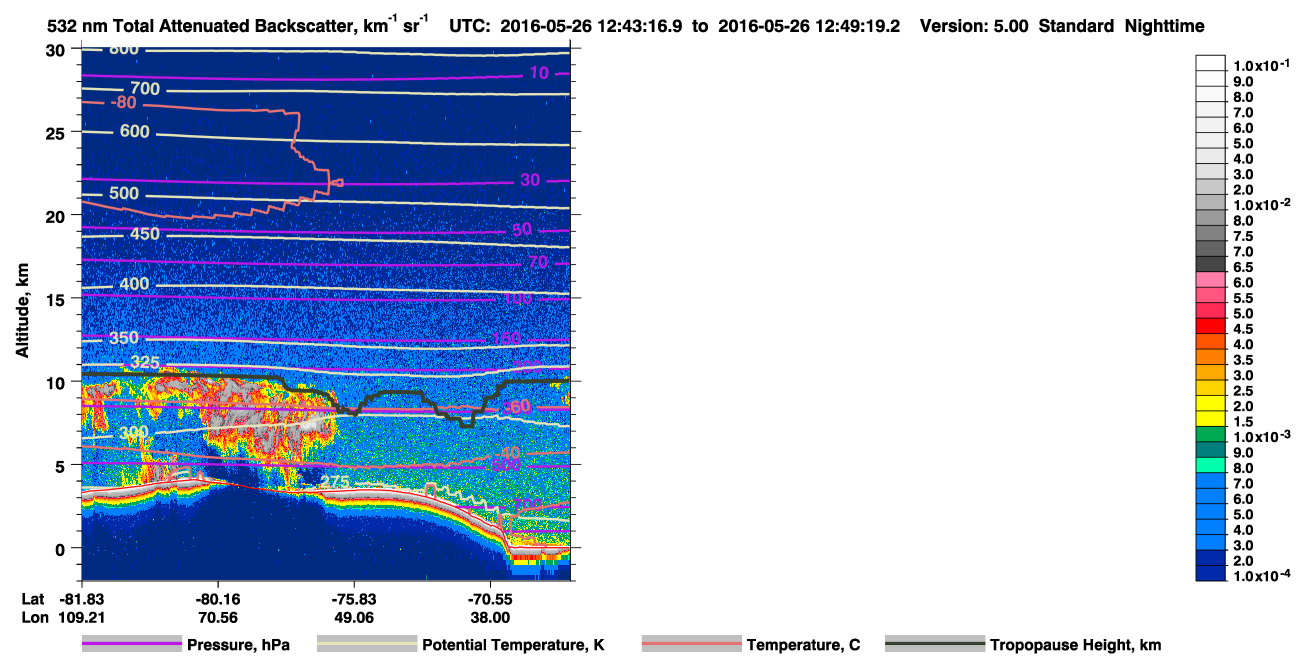The height and width of the screenshot is (667, 1300).
Task: Click the longitude value 109.21
Action: click(x=82, y=618)
